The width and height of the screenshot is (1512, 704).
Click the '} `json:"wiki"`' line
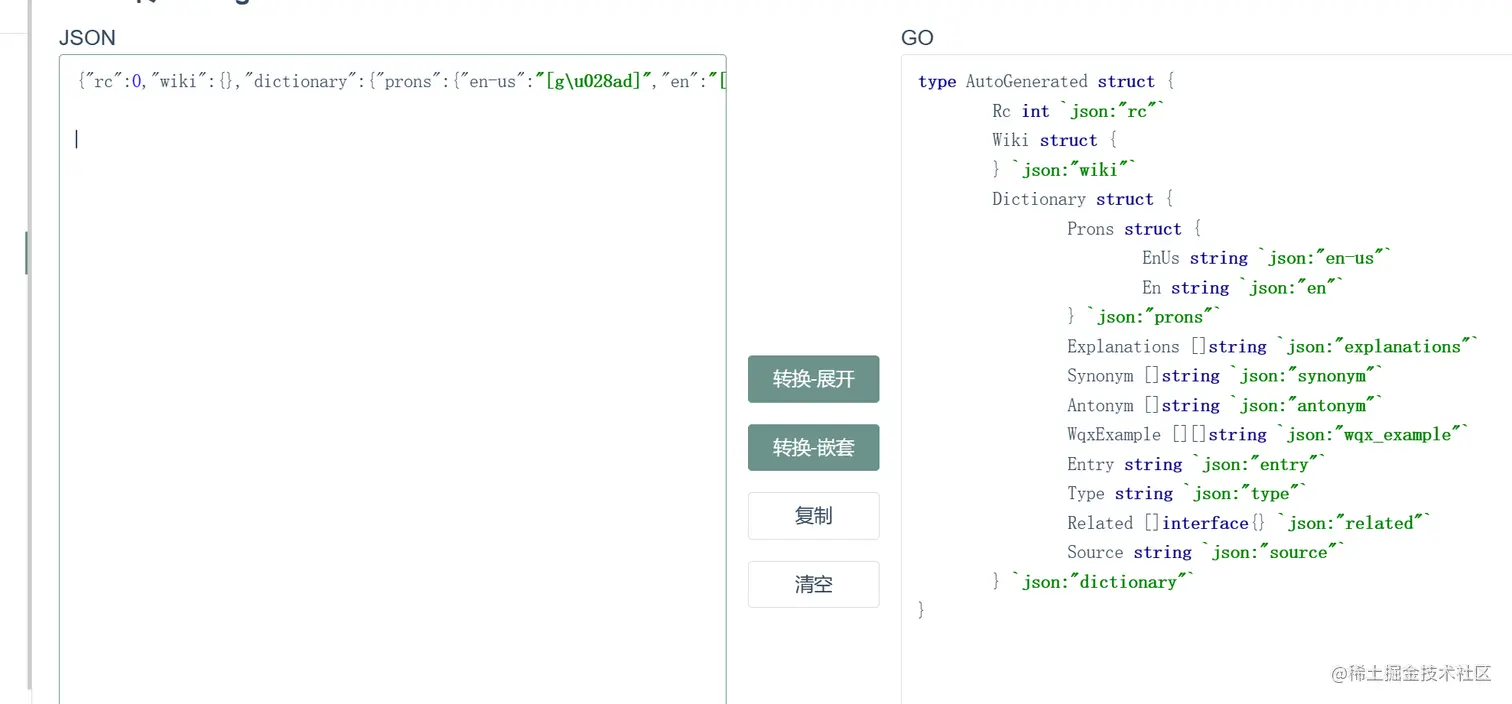tap(1064, 170)
